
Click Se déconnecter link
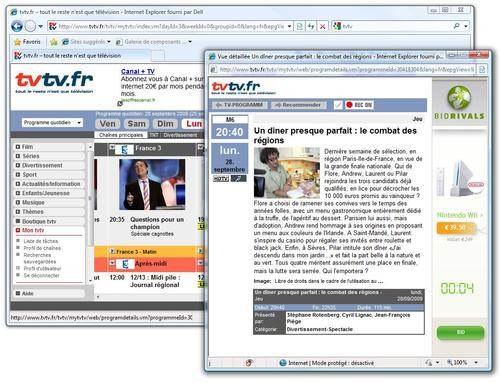pos(41,275)
